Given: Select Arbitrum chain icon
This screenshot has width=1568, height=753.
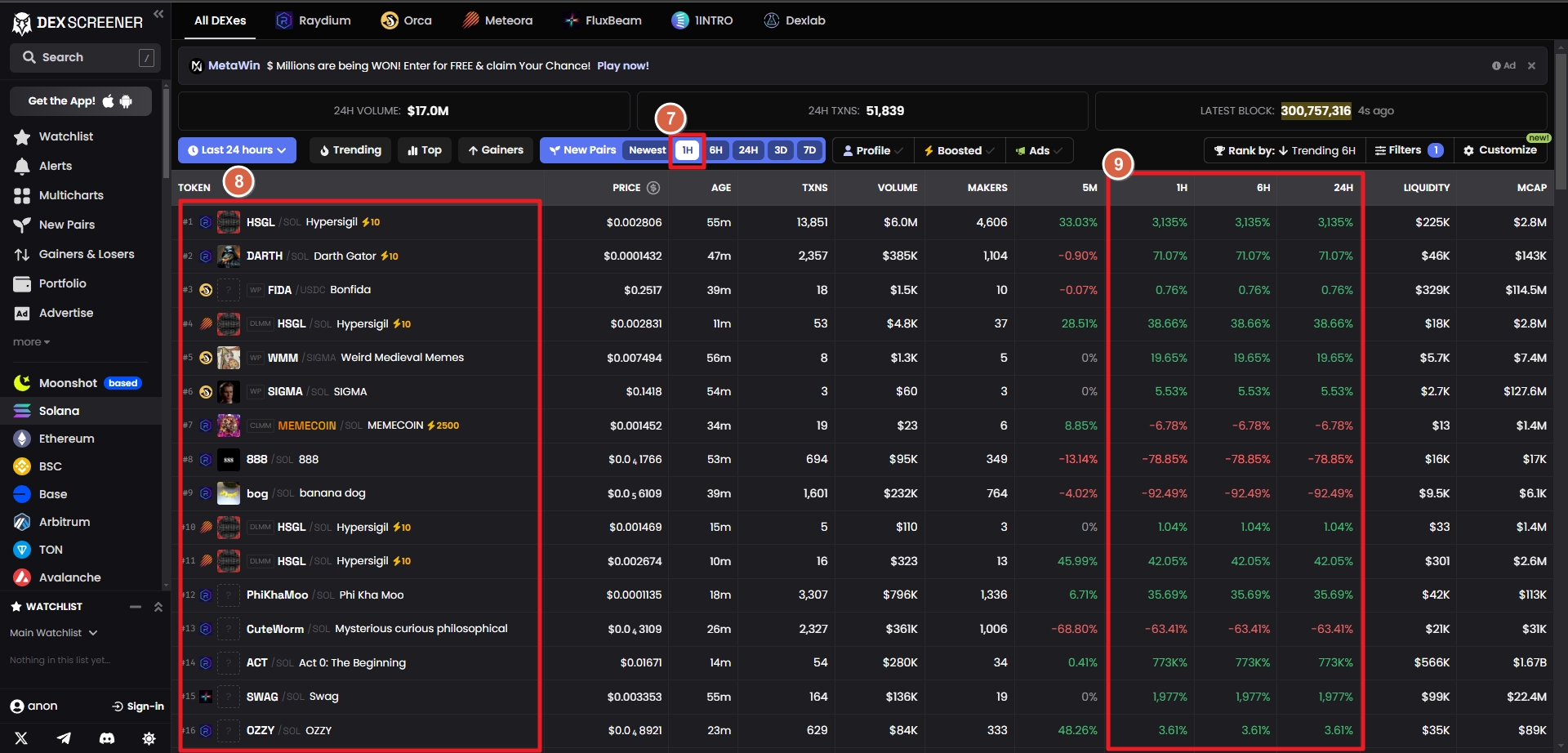Looking at the screenshot, I should 22,522.
